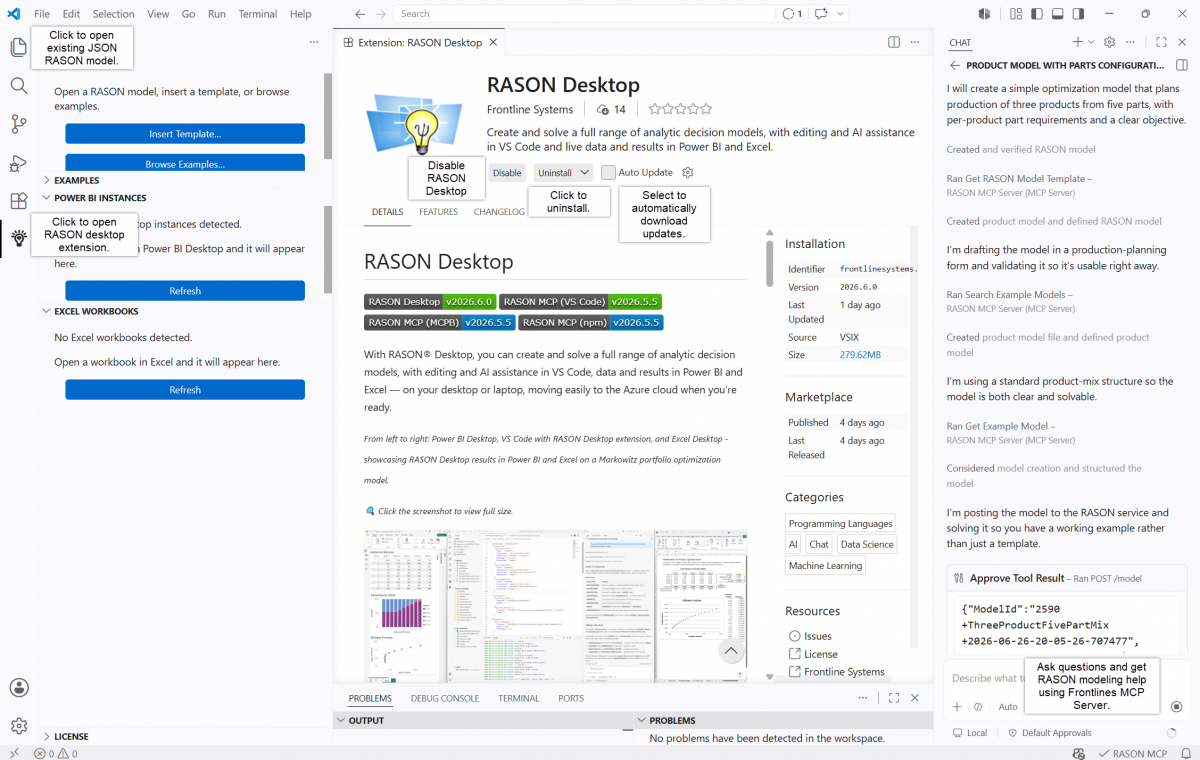Open the Copilot chat icon in title bar
The height and width of the screenshot is (760, 1200).
(821, 14)
